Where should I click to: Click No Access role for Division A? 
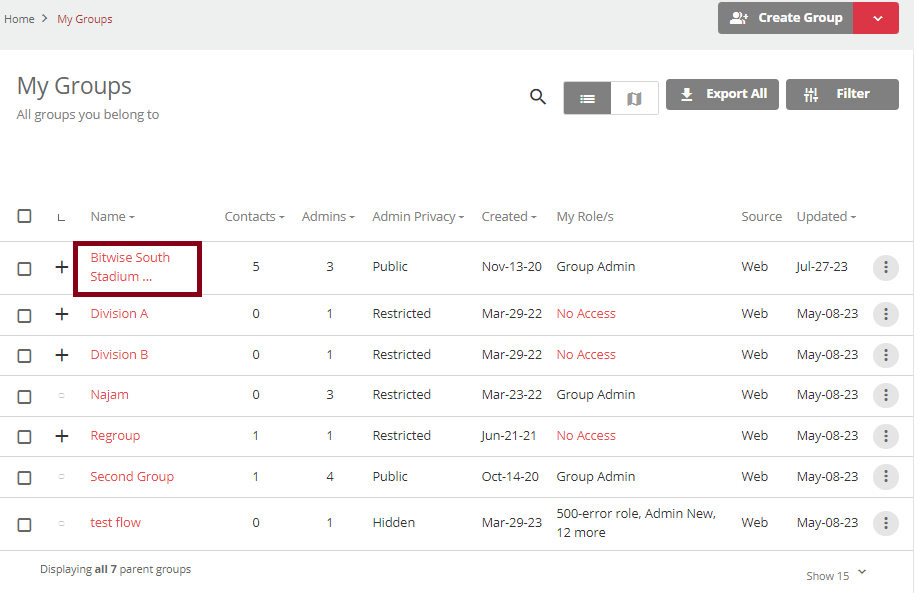point(586,314)
